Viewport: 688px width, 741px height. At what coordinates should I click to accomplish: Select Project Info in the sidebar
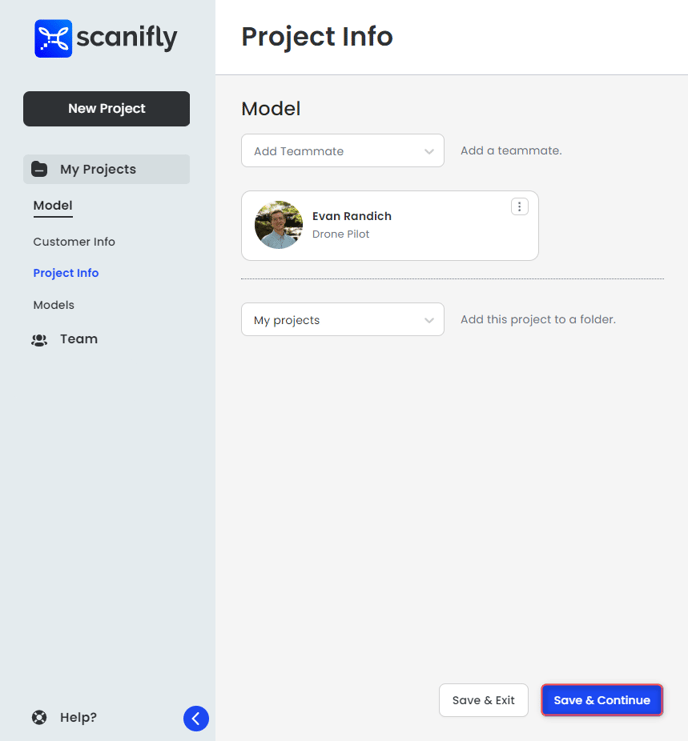click(66, 273)
